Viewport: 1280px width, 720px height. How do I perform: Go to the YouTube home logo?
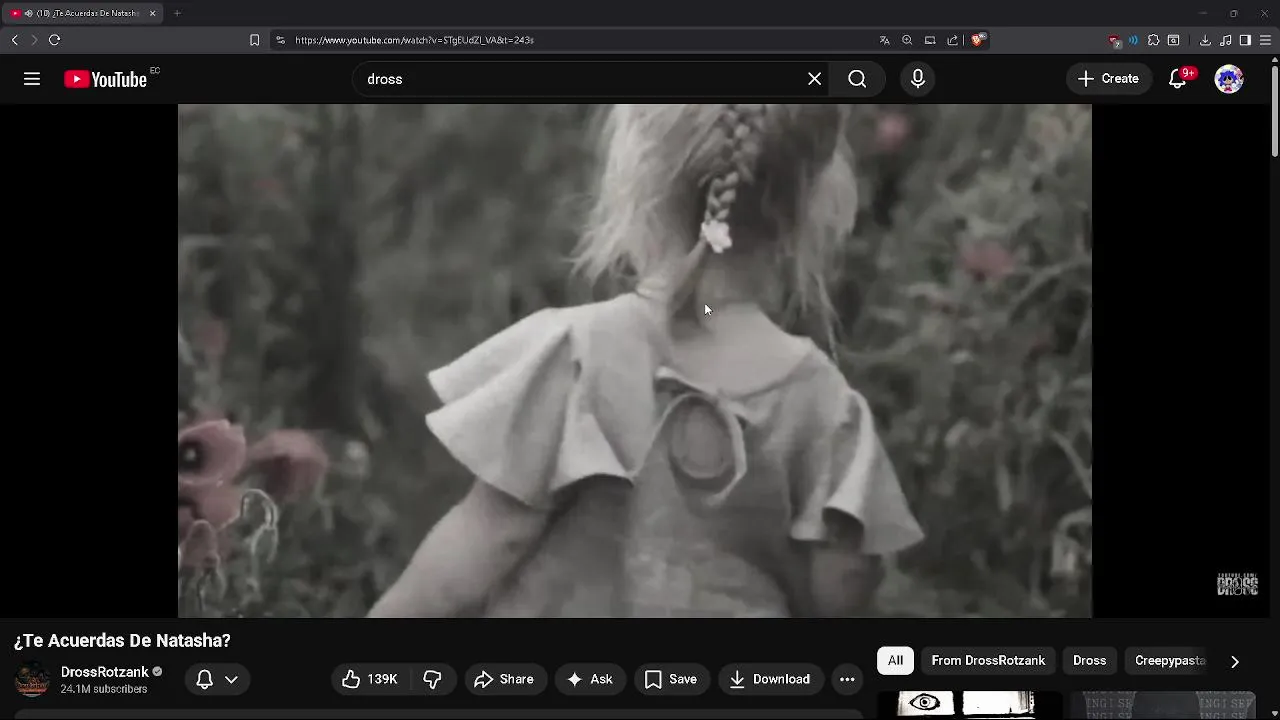tap(106, 79)
